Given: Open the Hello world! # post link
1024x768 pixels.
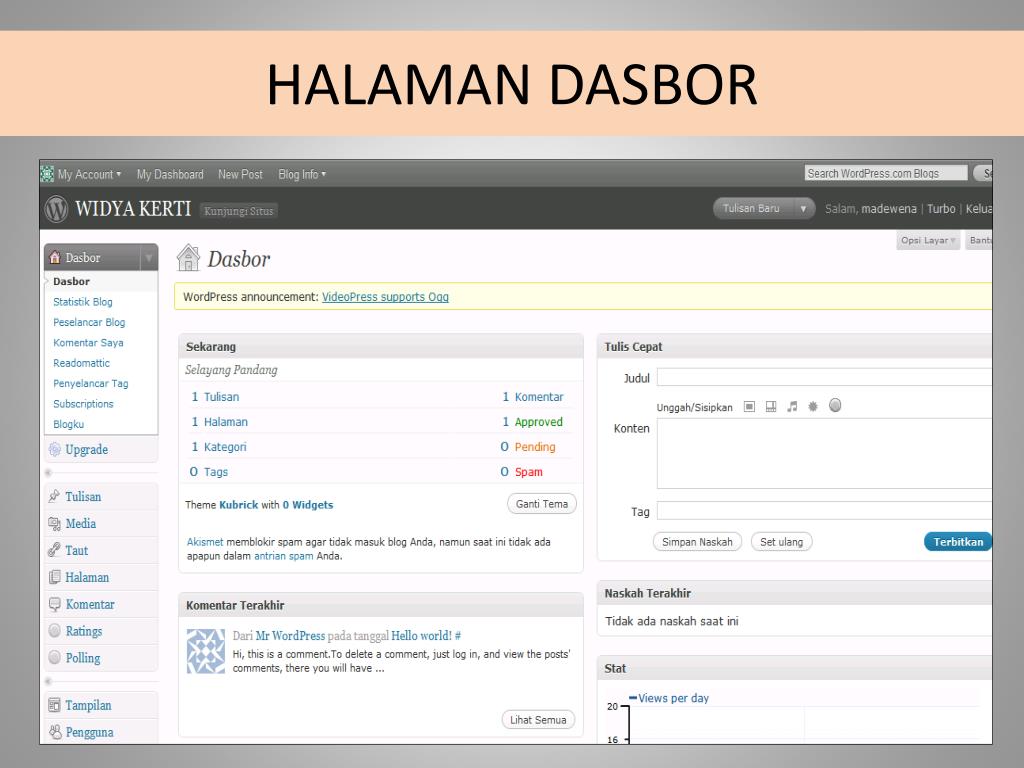Looking at the screenshot, I should coord(426,635).
